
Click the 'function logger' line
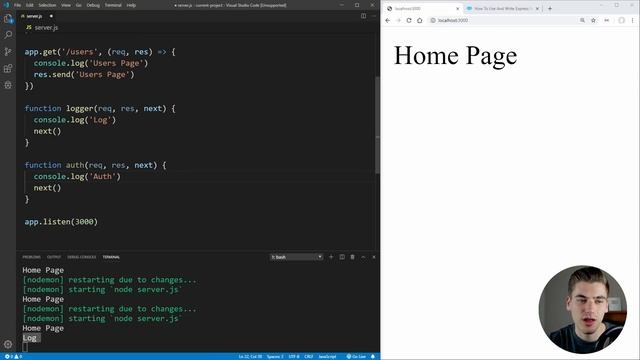(x=100, y=108)
